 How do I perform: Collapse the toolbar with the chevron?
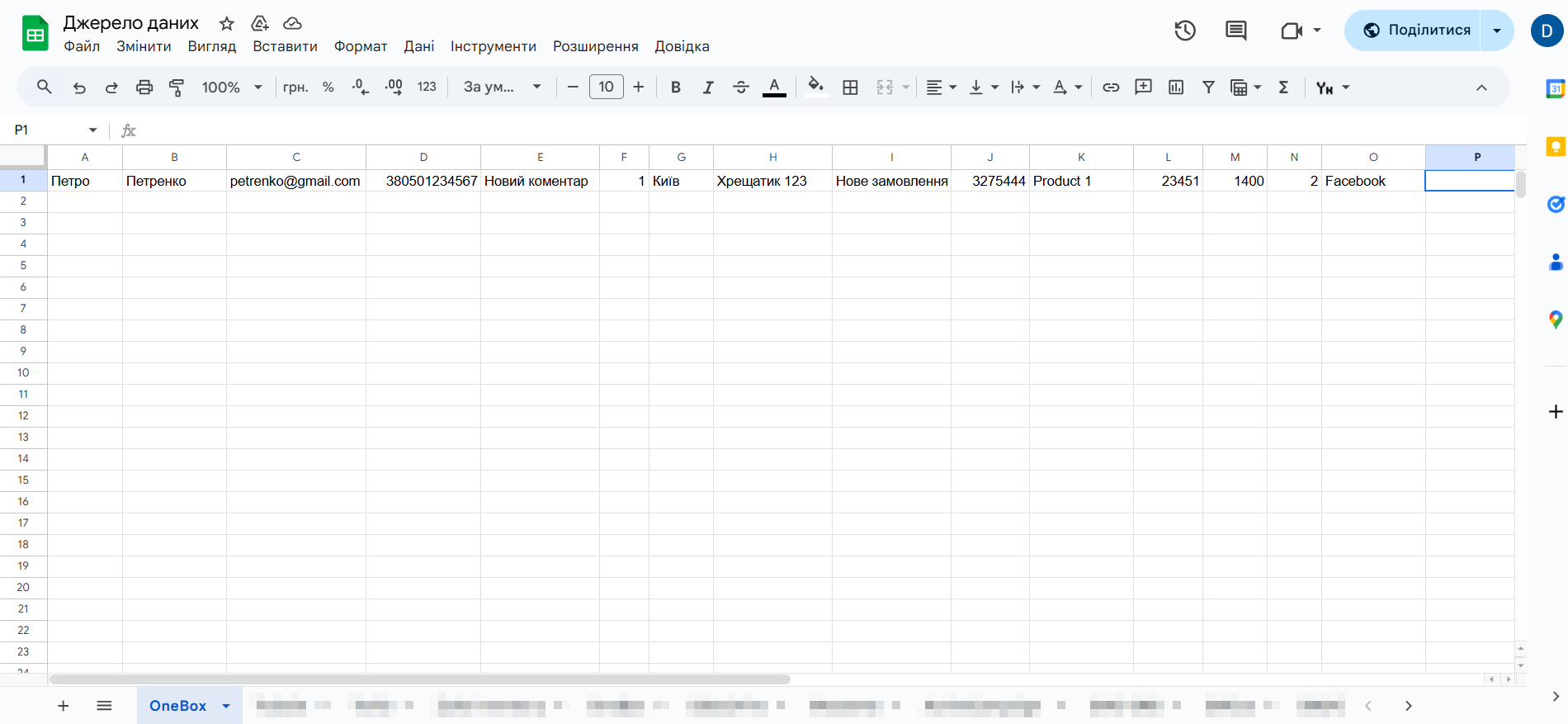[1481, 87]
